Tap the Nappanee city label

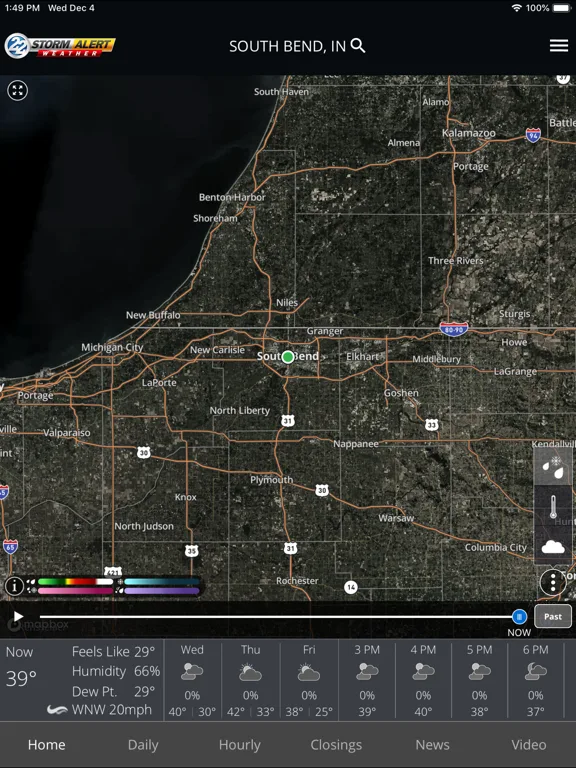[x=356, y=444]
